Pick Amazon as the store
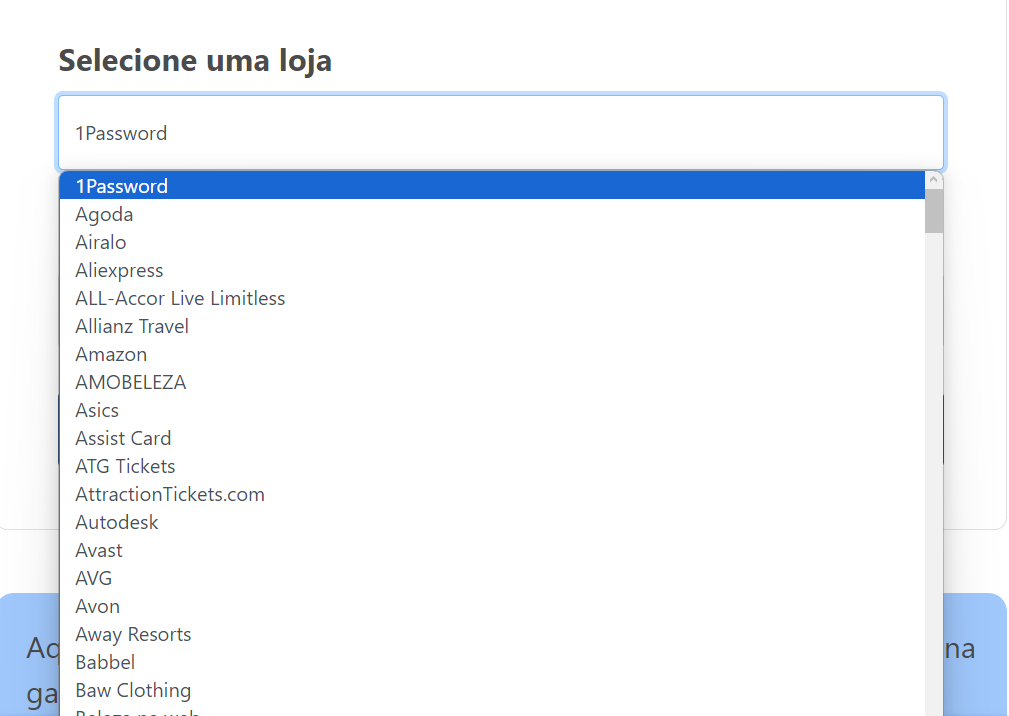This screenshot has height=716, width=1009. [x=111, y=354]
